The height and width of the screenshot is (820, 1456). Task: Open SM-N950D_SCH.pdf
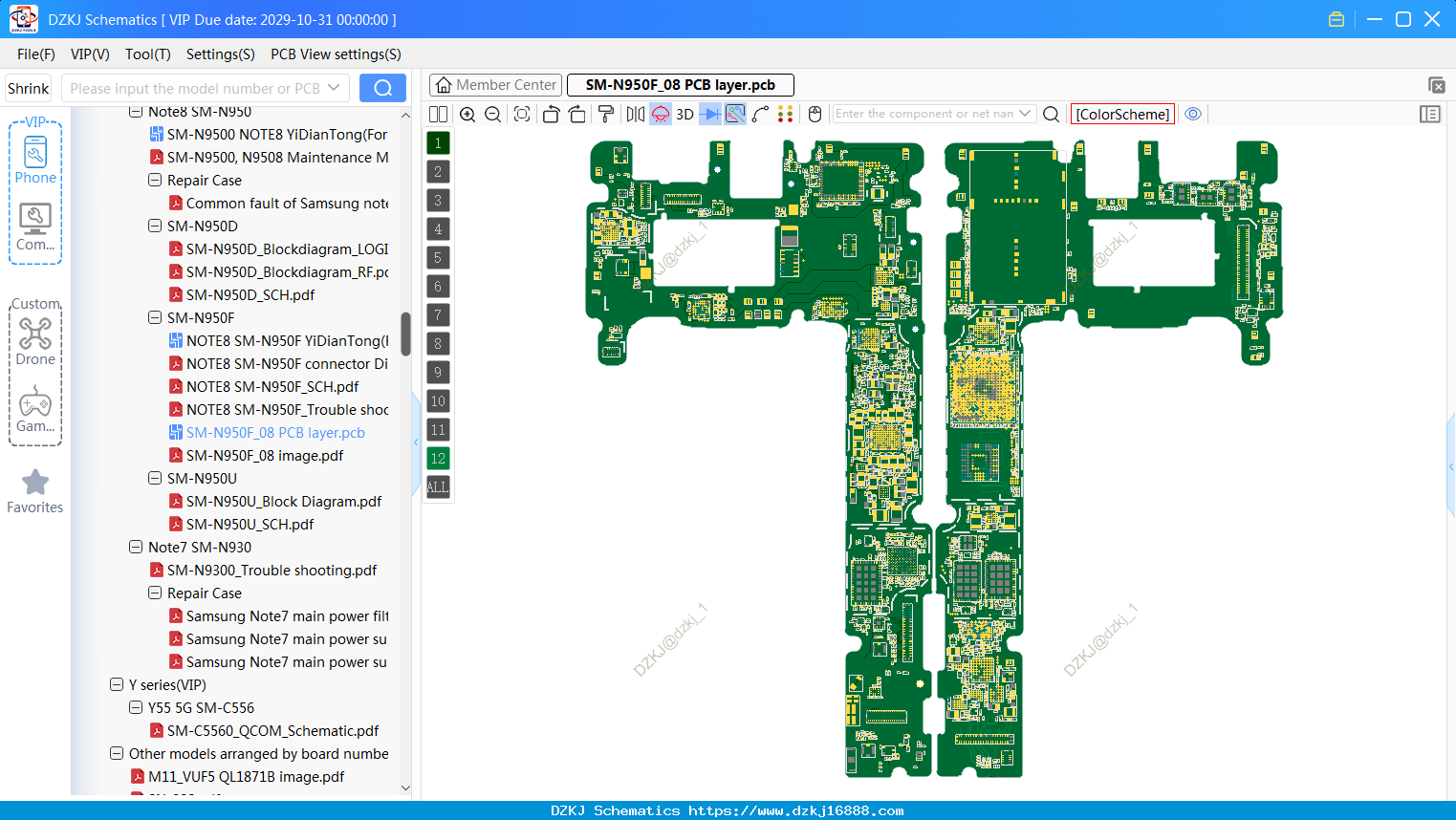[x=250, y=294]
